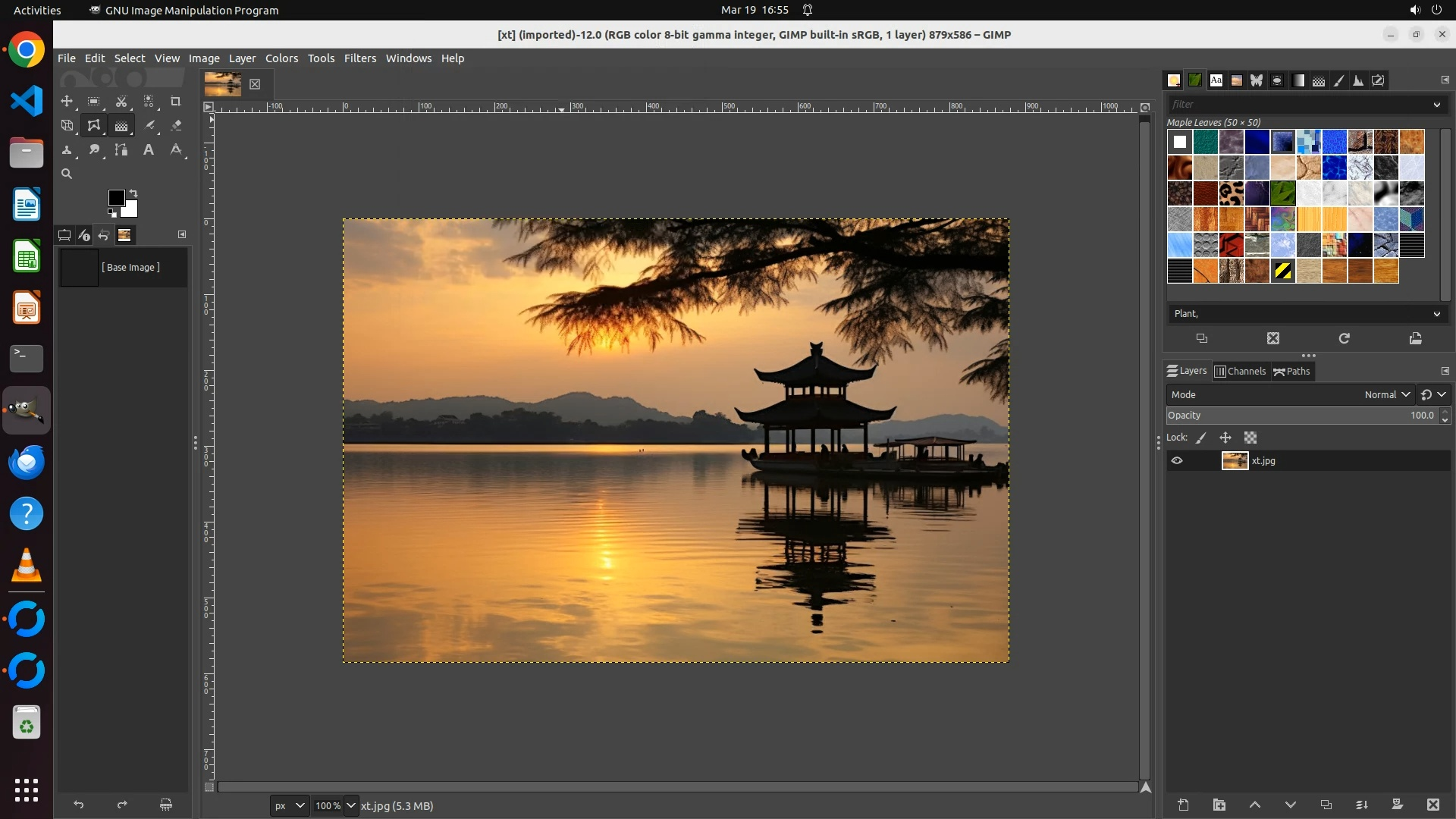Switch to the Channels tab
The height and width of the screenshot is (819, 1456).
(x=1241, y=371)
